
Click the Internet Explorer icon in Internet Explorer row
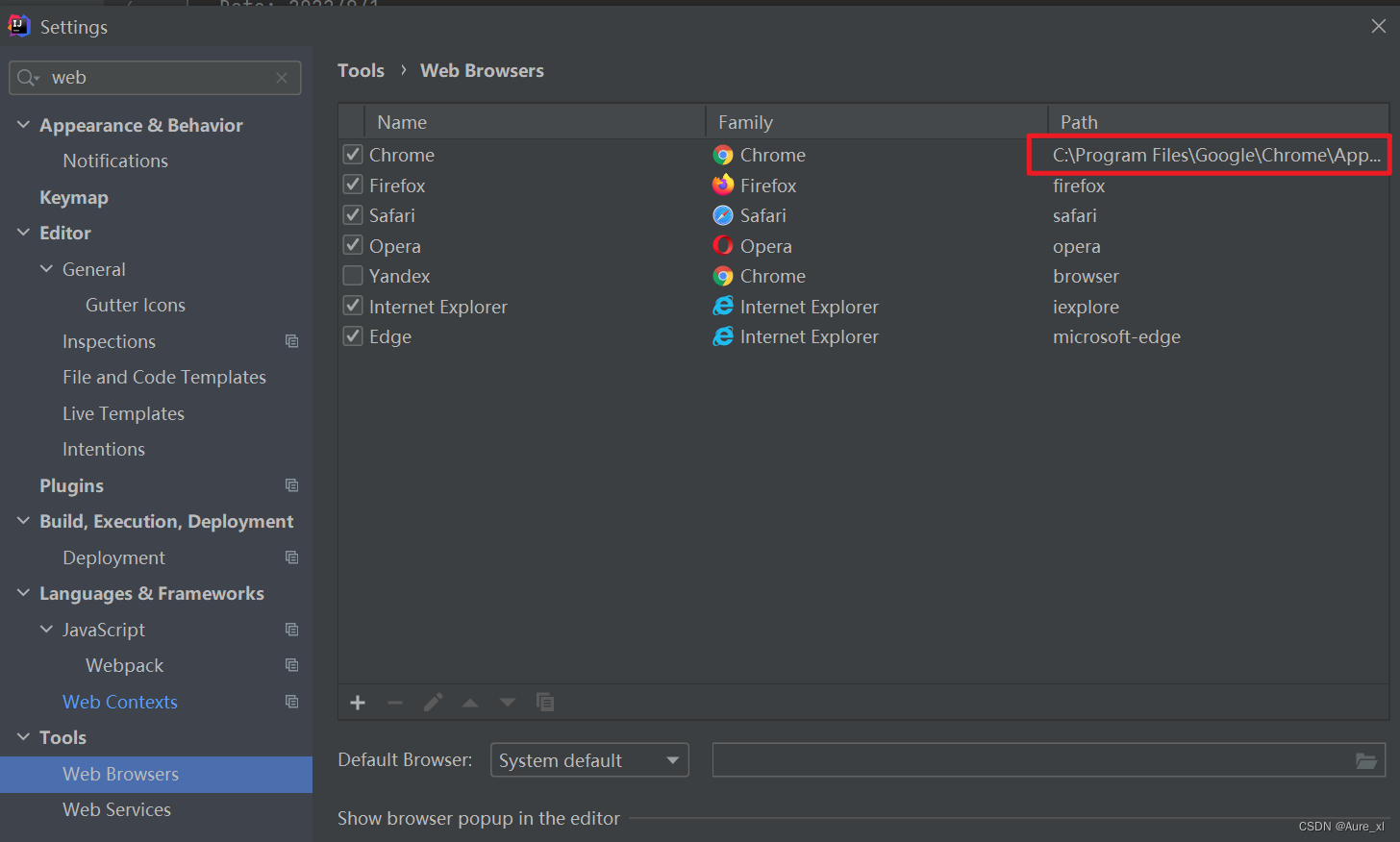click(723, 307)
